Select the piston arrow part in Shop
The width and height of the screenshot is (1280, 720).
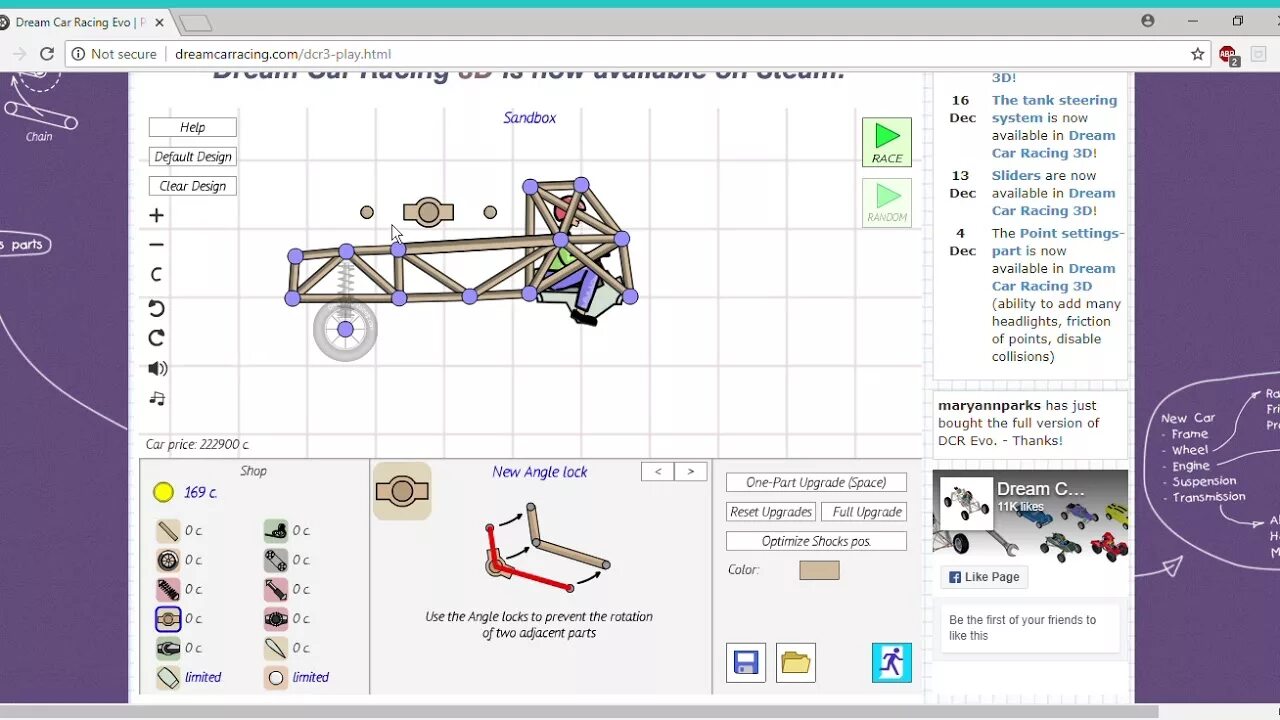point(276,589)
